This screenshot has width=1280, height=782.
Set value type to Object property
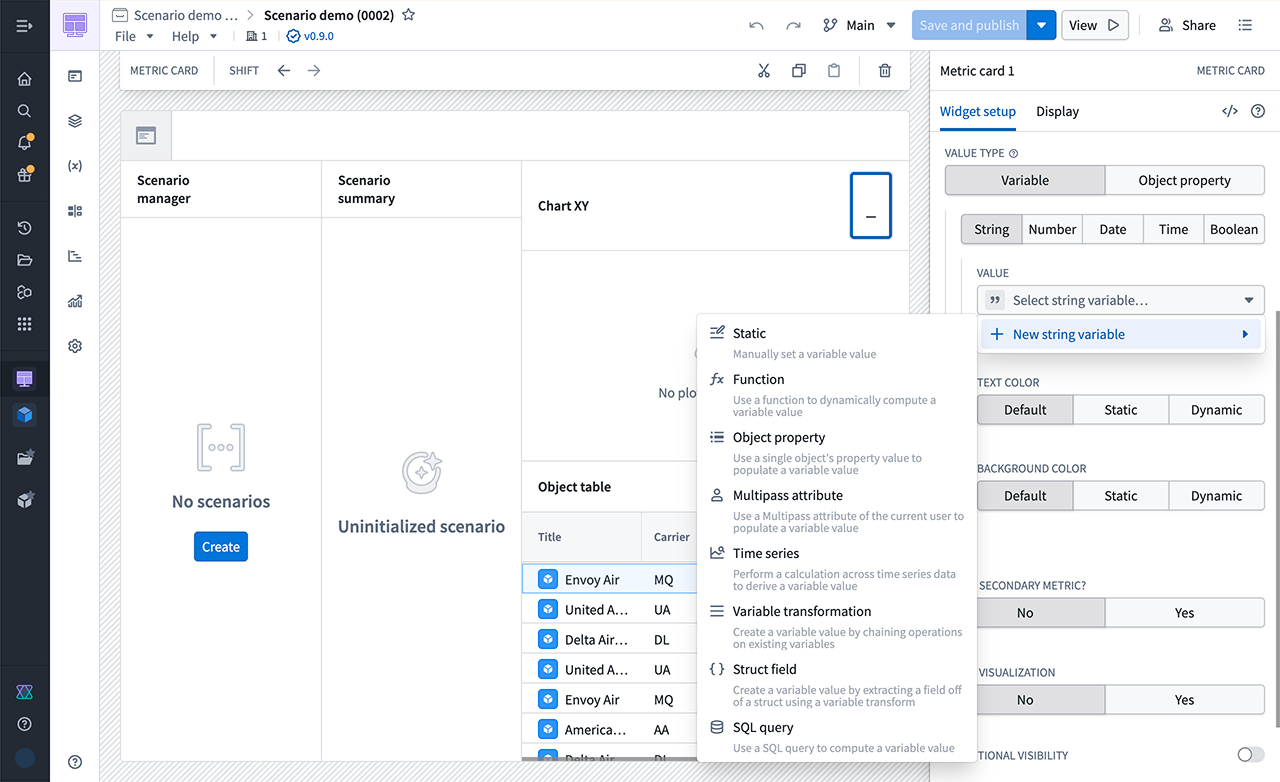click(x=1185, y=181)
